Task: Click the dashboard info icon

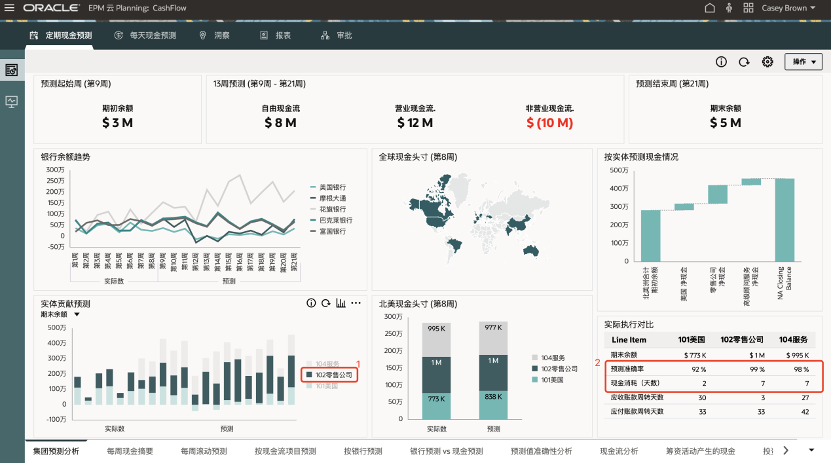Action: pos(721,62)
